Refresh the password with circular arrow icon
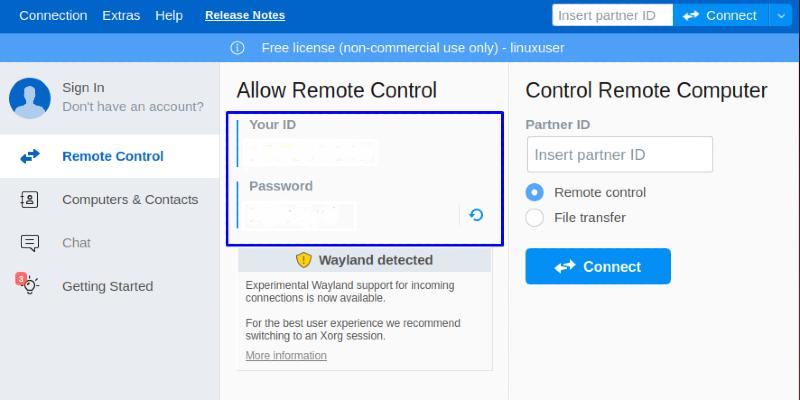Viewport: 800px width, 400px height. 476,214
